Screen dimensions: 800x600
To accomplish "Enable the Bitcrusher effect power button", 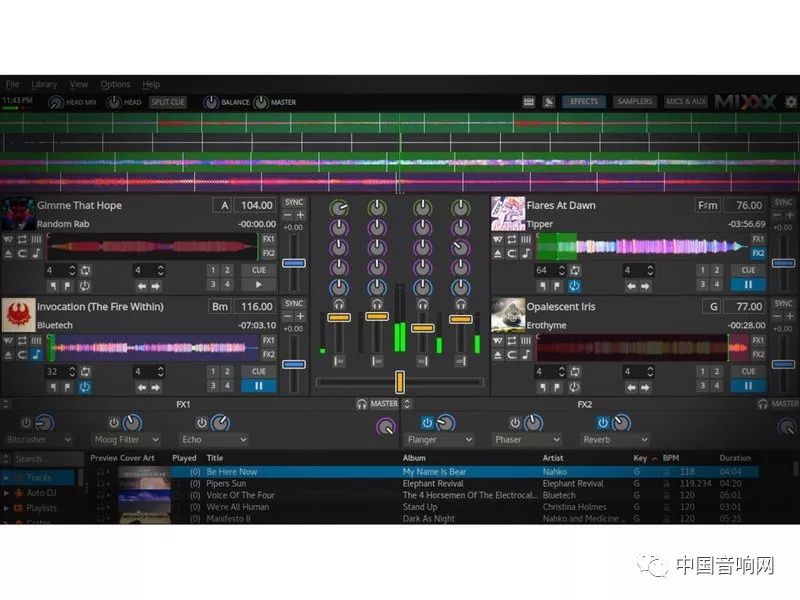I will (26, 423).
